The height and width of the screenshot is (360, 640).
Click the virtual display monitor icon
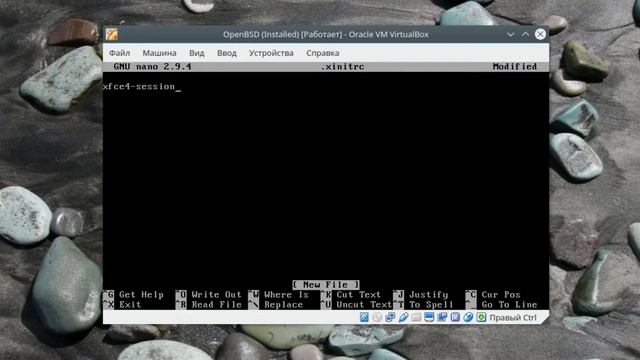tap(429, 317)
